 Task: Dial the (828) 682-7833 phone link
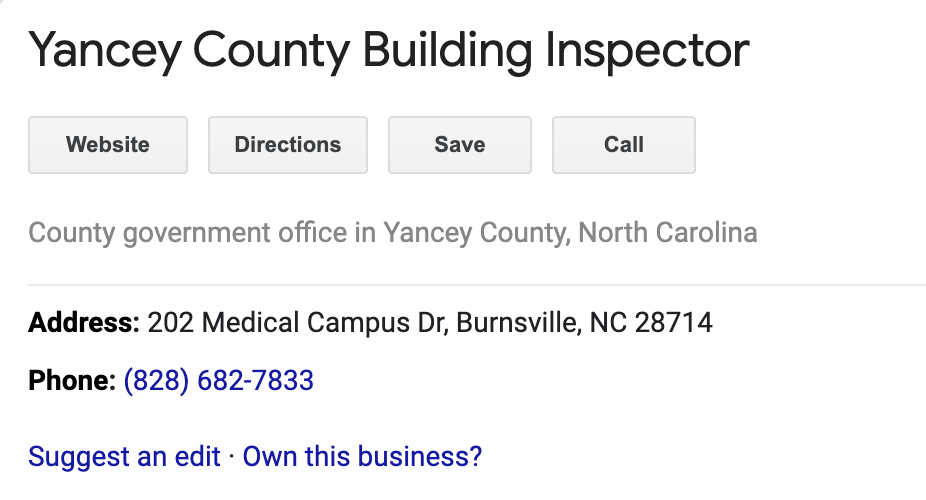pyautogui.click(x=219, y=380)
